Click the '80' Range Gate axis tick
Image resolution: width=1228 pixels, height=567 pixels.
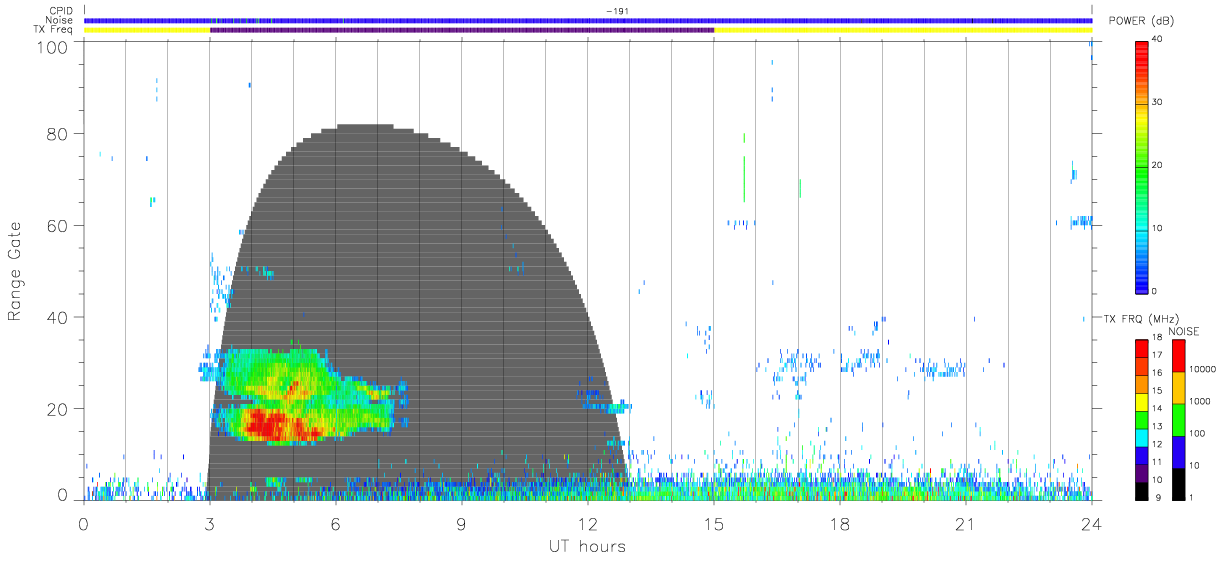(58, 134)
